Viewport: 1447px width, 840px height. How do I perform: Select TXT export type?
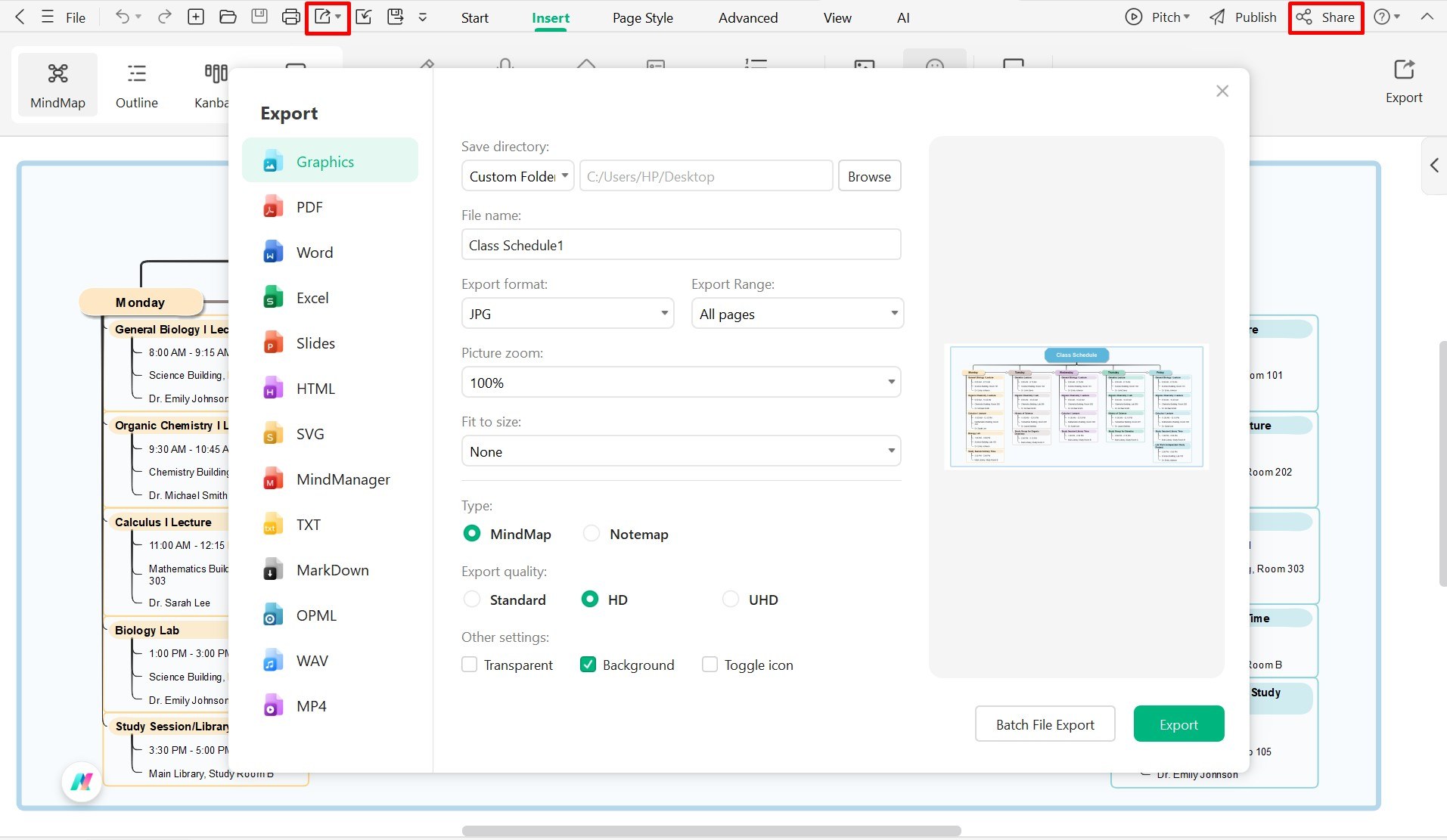click(330, 525)
